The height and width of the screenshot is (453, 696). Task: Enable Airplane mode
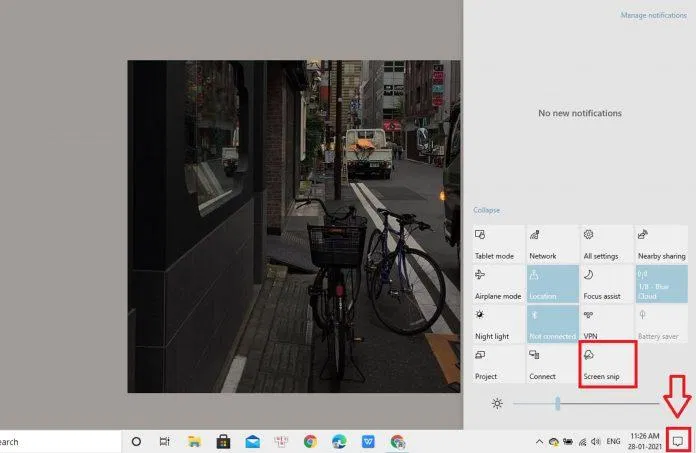[x=499, y=284]
